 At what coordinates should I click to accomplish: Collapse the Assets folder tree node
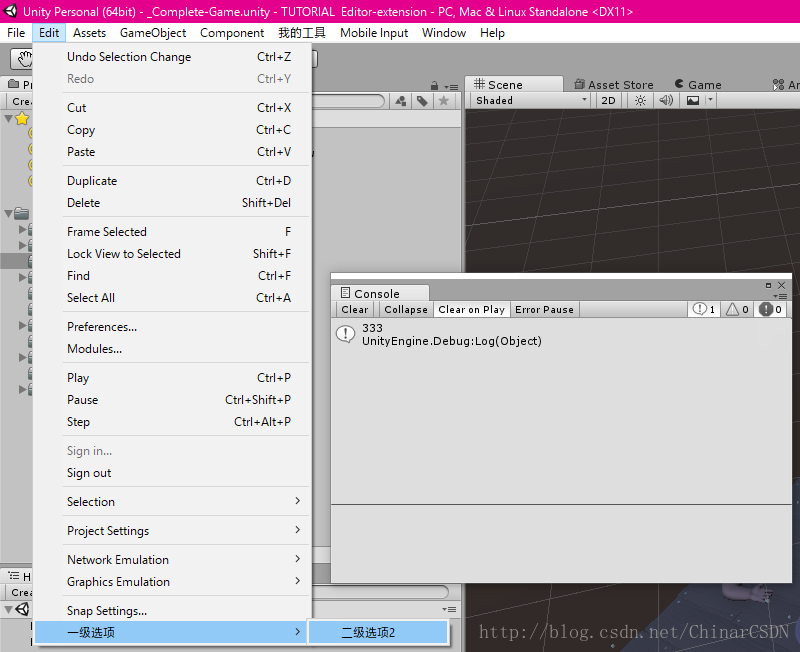point(8,214)
